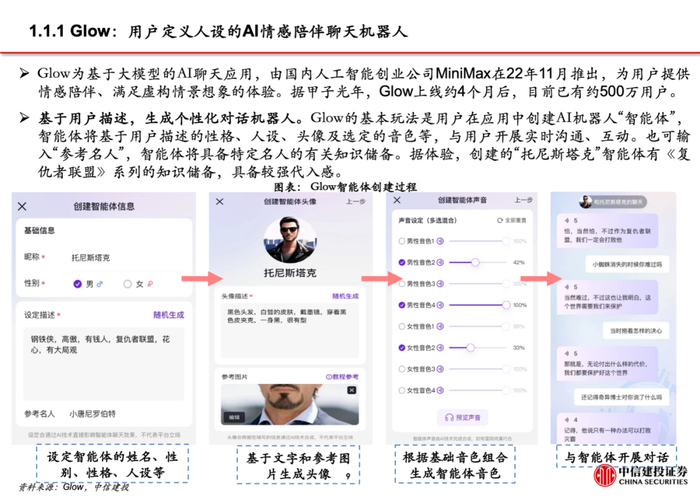Click the 小蜘蛛消失的时候你难过吗 message bubble
The width and height of the screenshot is (700, 496).
(627, 264)
